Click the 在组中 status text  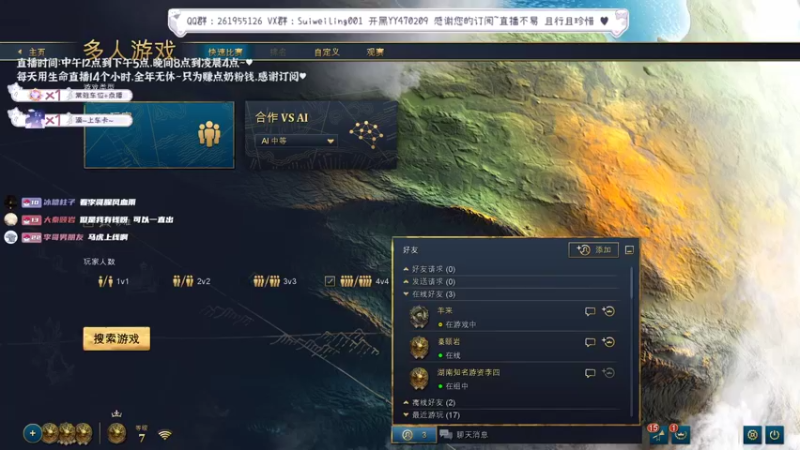(457, 386)
